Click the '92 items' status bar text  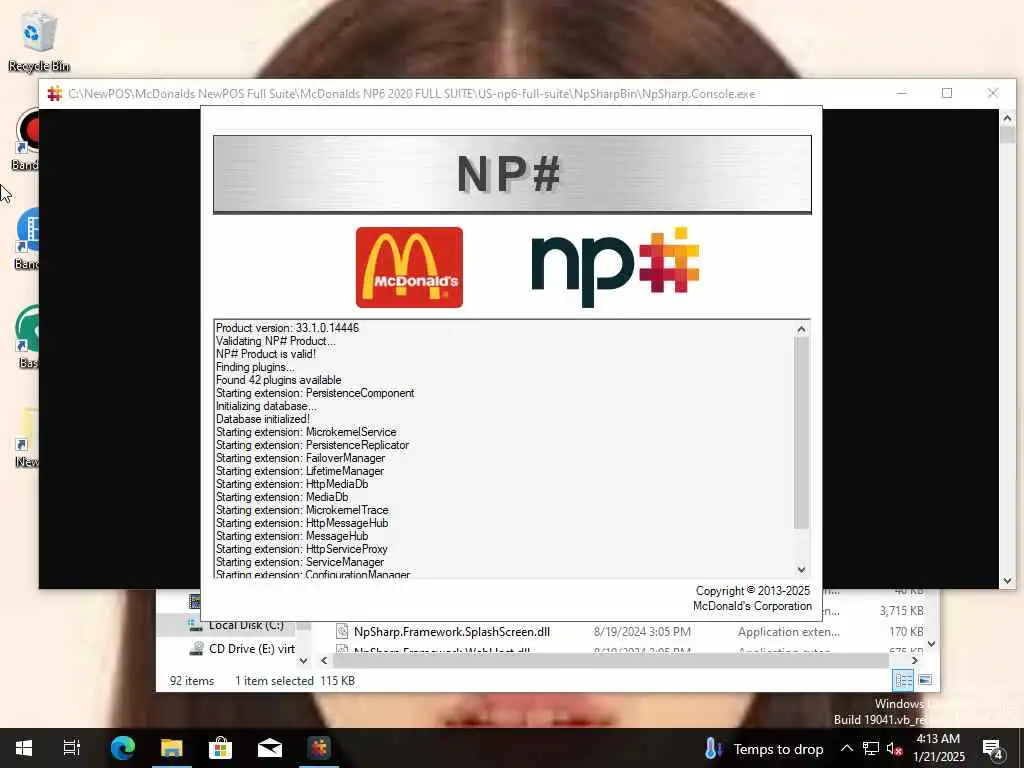[191, 680]
